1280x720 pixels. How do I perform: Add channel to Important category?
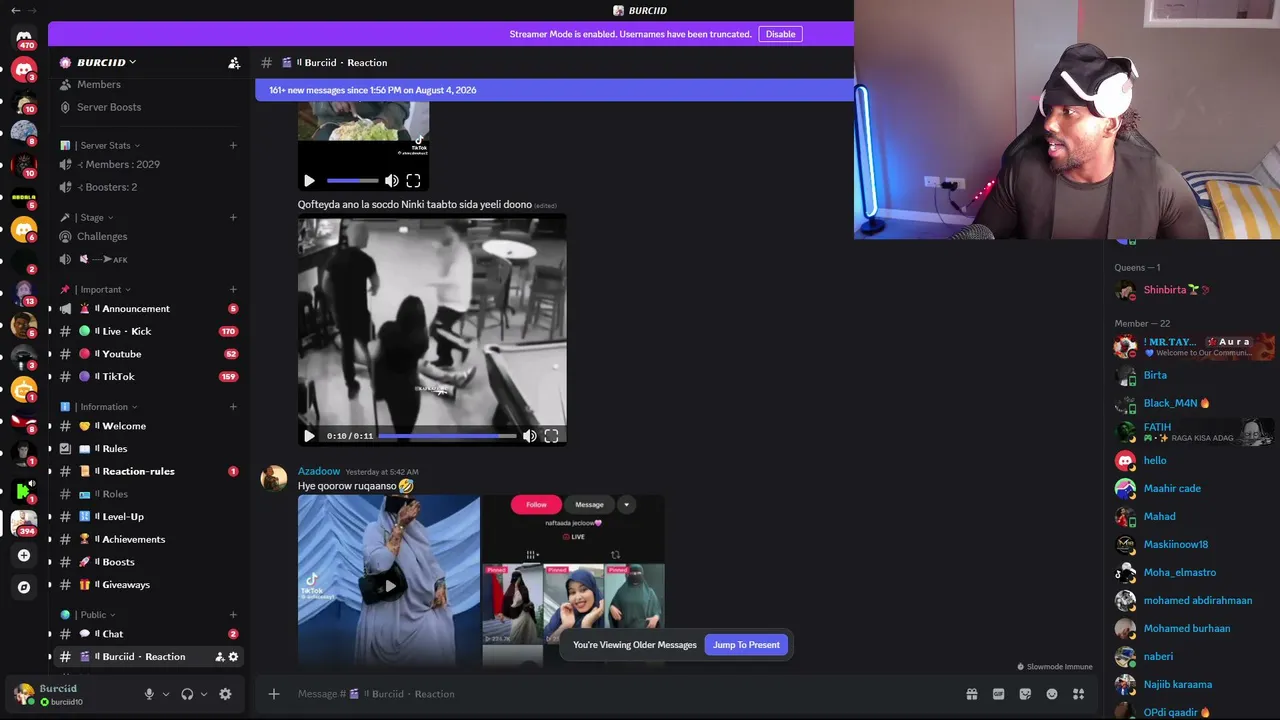click(x=233, y=289)
